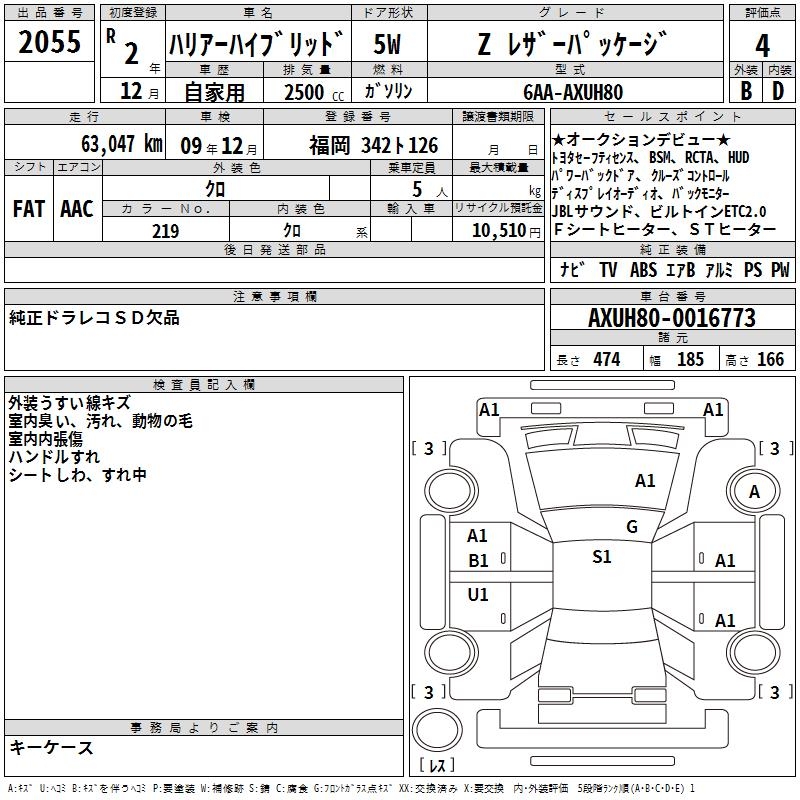Select model code 6AA-AXUH80
The height and width of the screenshot is (800, 800).
point(573,92)
